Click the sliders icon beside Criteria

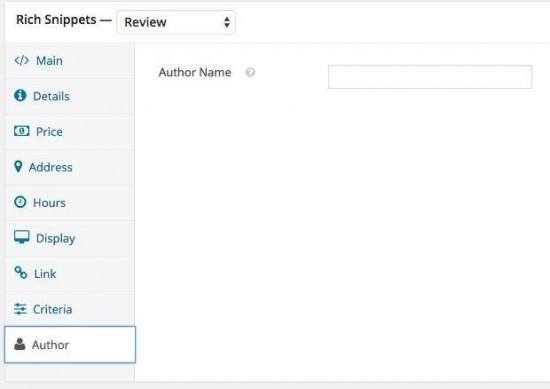pyautogui.click(x=20, y=309)
